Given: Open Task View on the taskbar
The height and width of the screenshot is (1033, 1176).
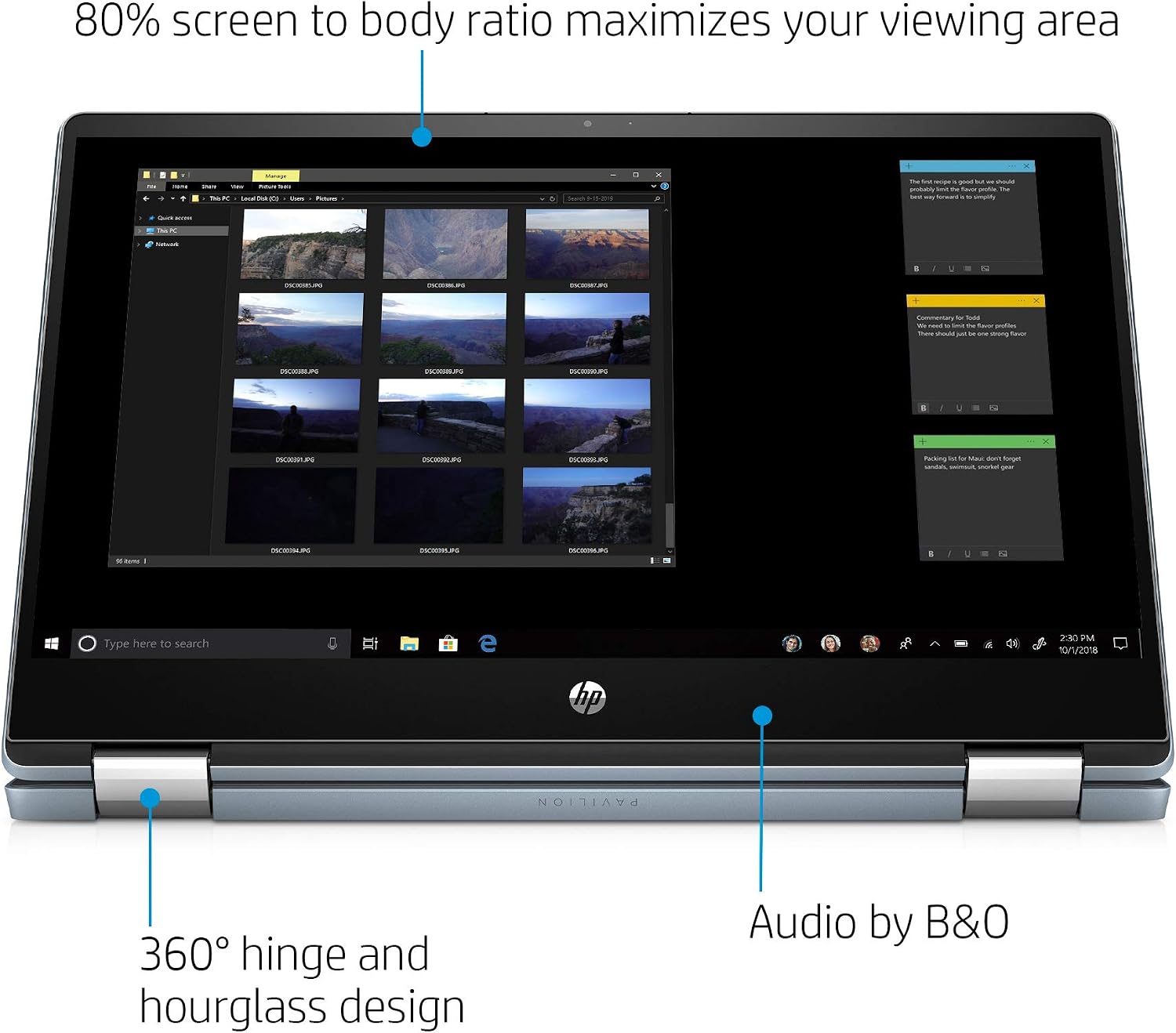Looking at the screenshot, I should pos(371,643).
